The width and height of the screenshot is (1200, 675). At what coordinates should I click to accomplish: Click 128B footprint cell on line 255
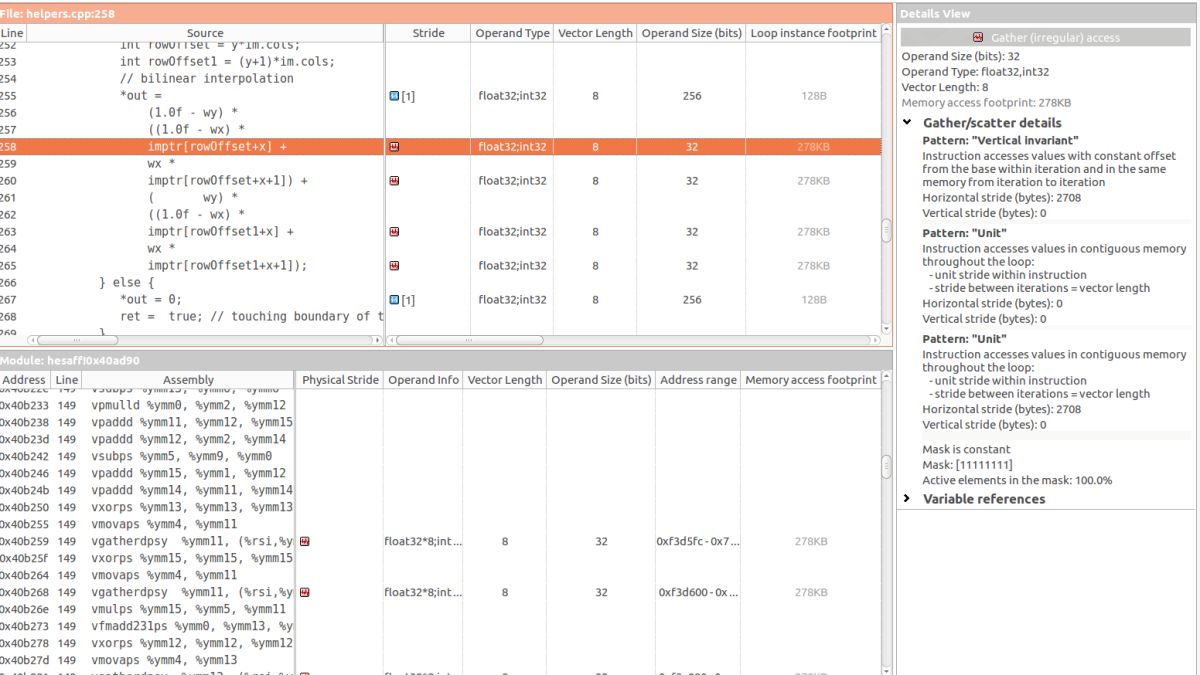pyautogui.click(x=813, y=96)
